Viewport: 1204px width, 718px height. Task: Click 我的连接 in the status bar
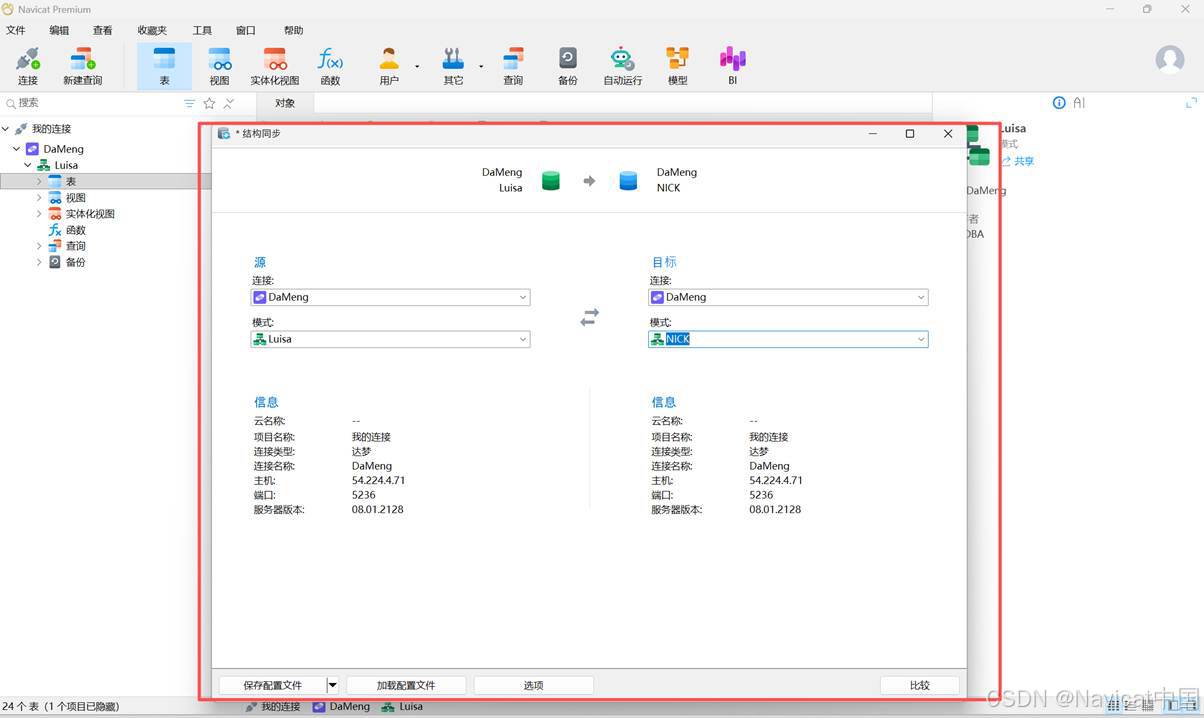point(272,706)
